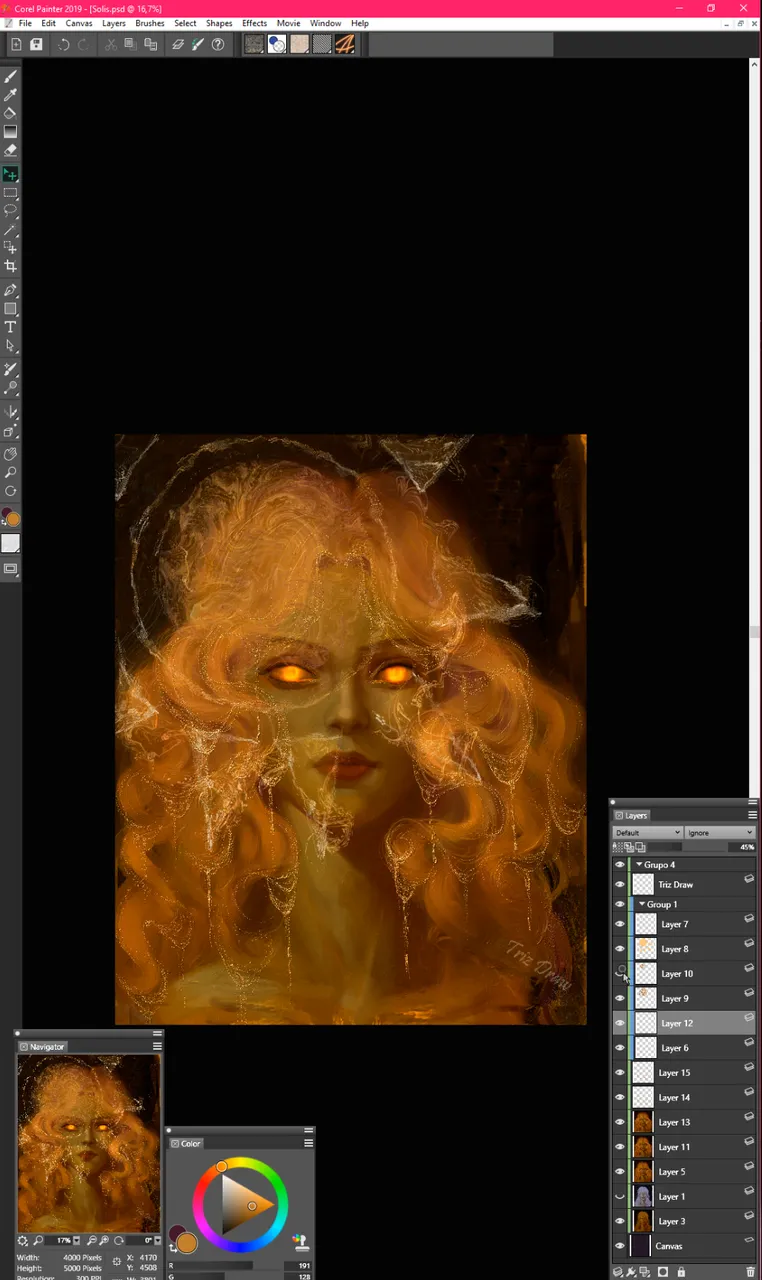Select the Shape Selection arrow tool
The image size is (762, 1280).
coord(11,346)
